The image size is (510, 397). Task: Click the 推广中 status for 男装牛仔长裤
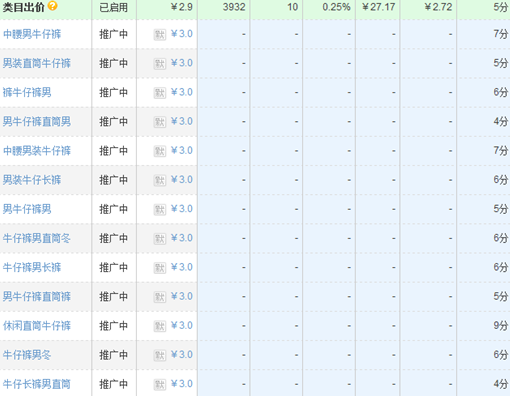[x=114, y=180]
